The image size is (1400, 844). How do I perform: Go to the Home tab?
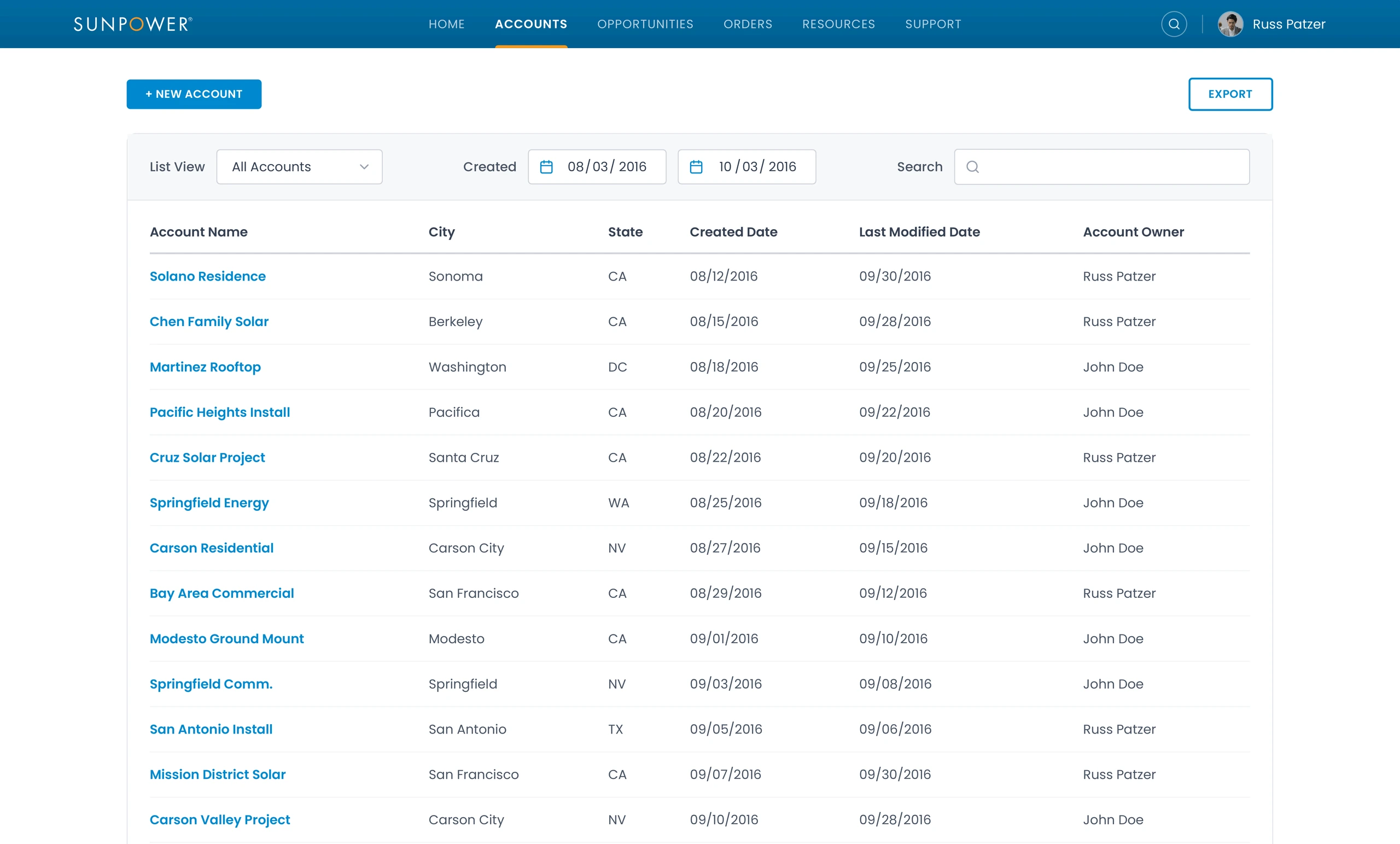pyautogui.click(x=447, y=24)
